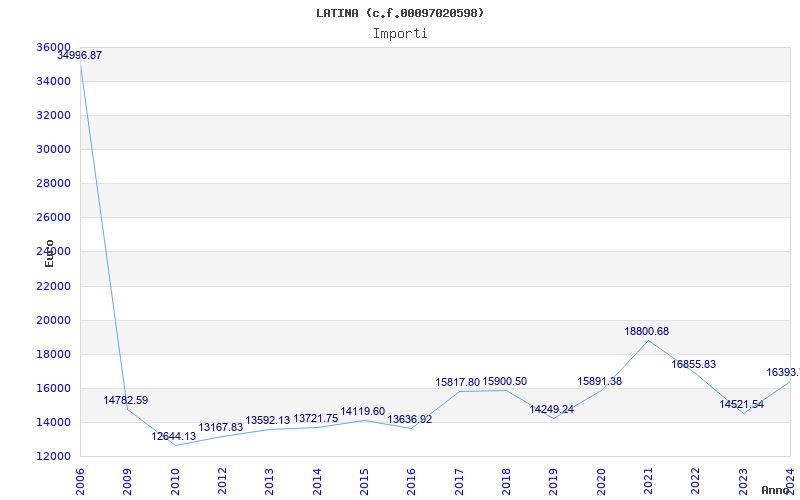
Task: Select the x-axis year 2014
Action: pos(317,481)
